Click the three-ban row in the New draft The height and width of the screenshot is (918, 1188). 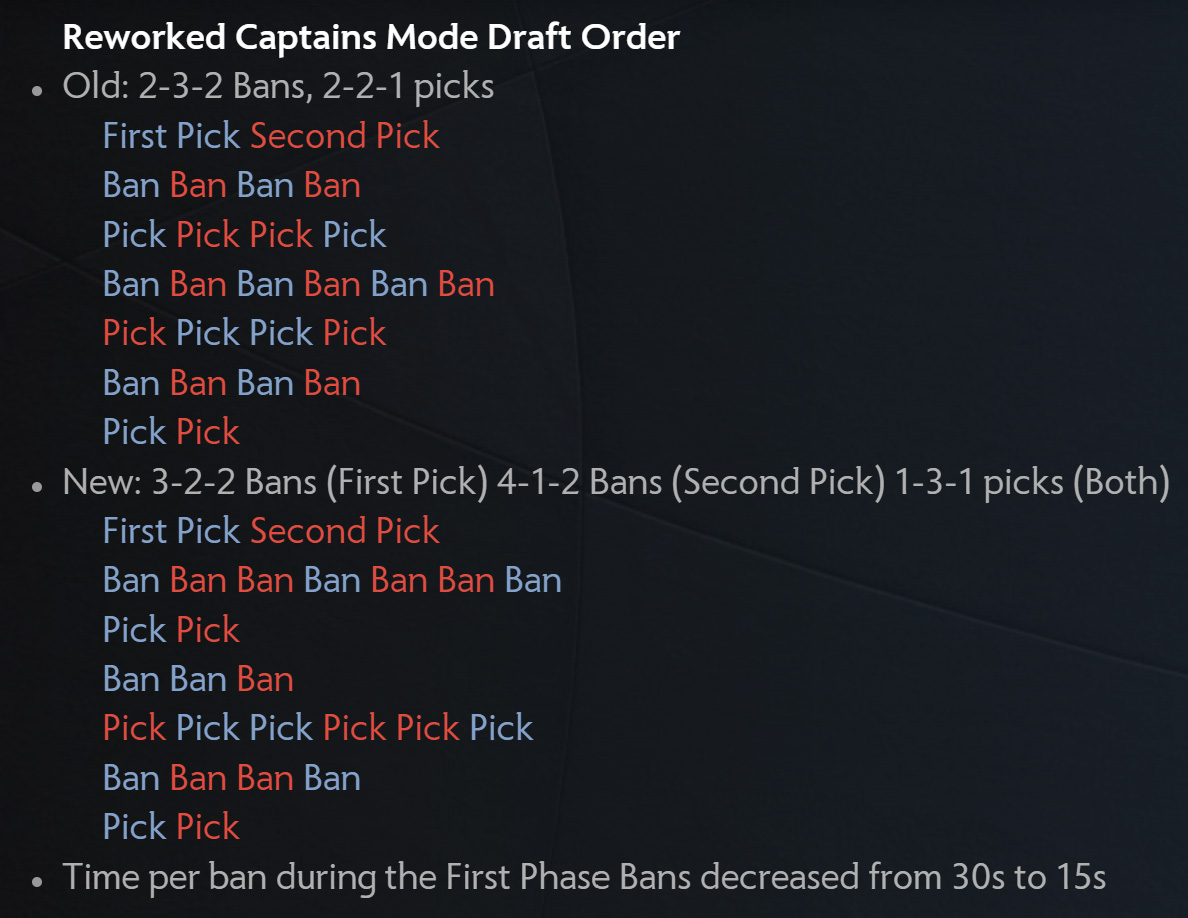click(198, 679)
